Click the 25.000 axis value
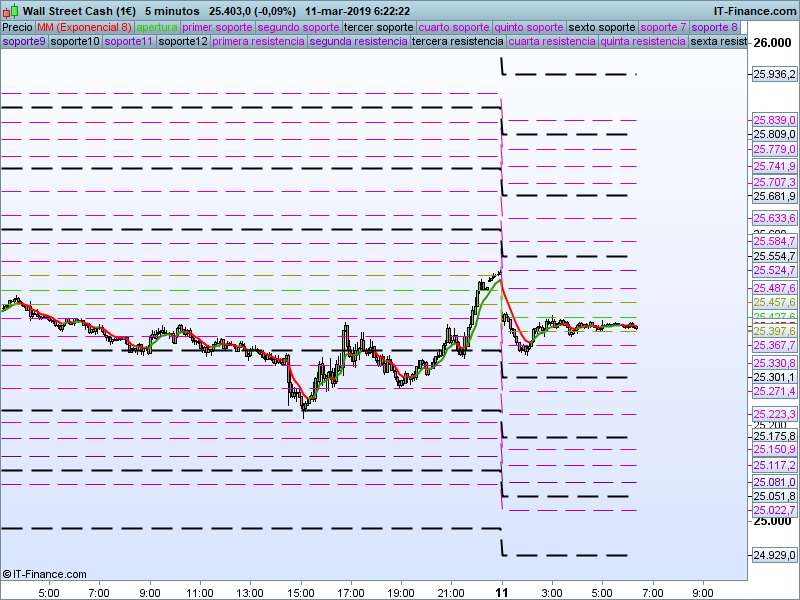The width and height of the screenshot is (800, 600). point(772,521)
